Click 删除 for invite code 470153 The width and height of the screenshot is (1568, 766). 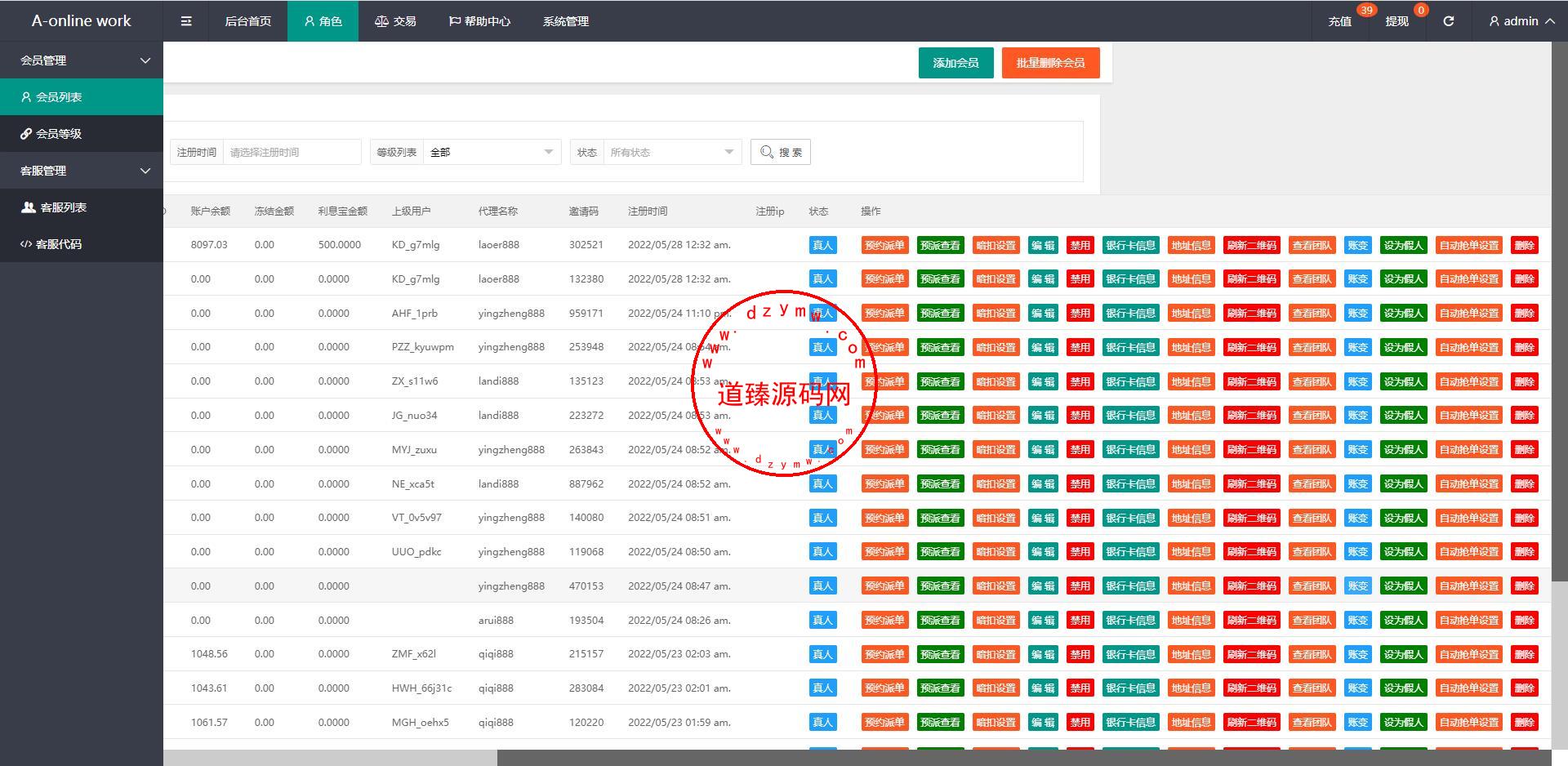1525,586
